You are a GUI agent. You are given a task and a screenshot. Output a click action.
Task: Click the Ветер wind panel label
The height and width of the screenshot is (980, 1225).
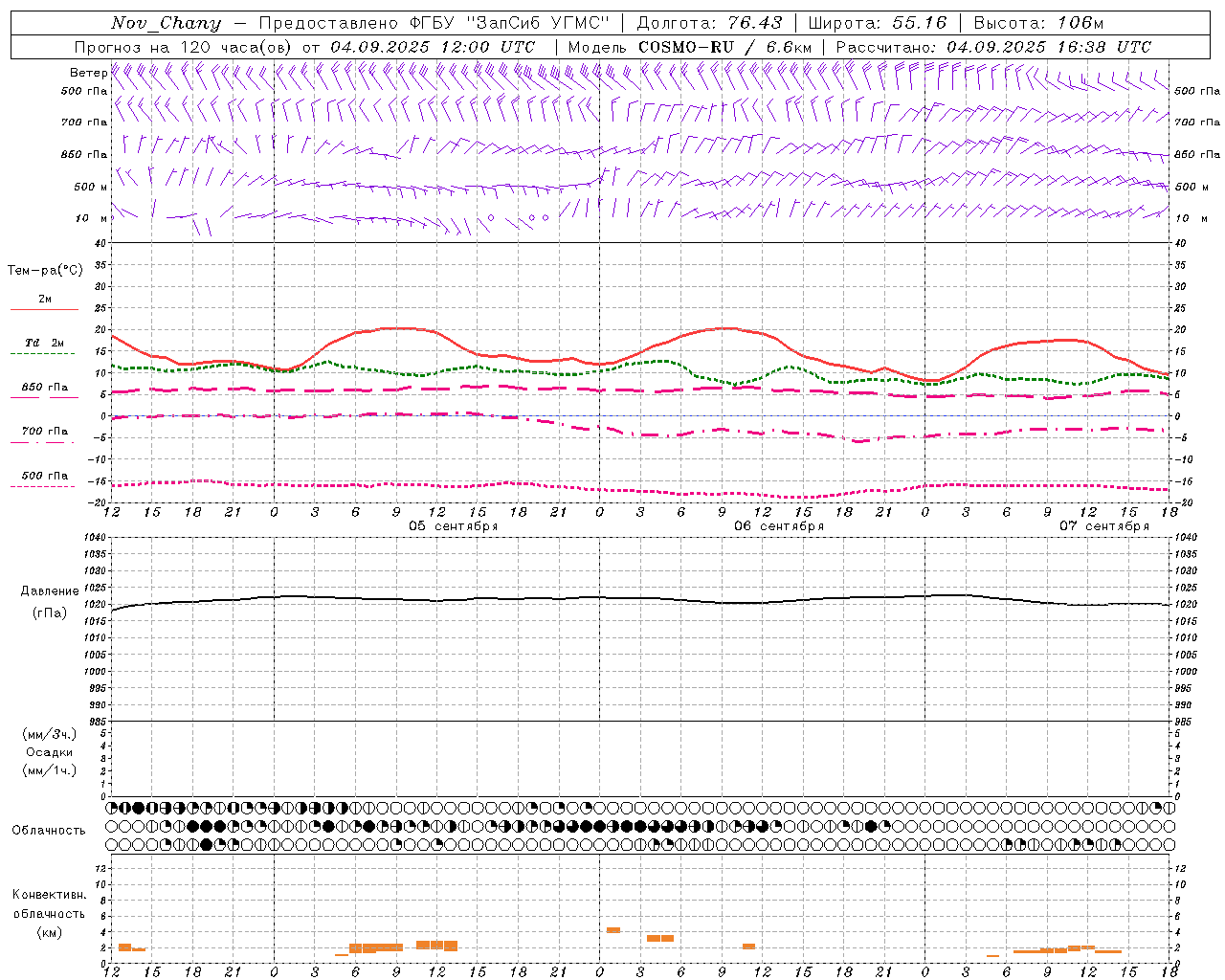[88, 73]
